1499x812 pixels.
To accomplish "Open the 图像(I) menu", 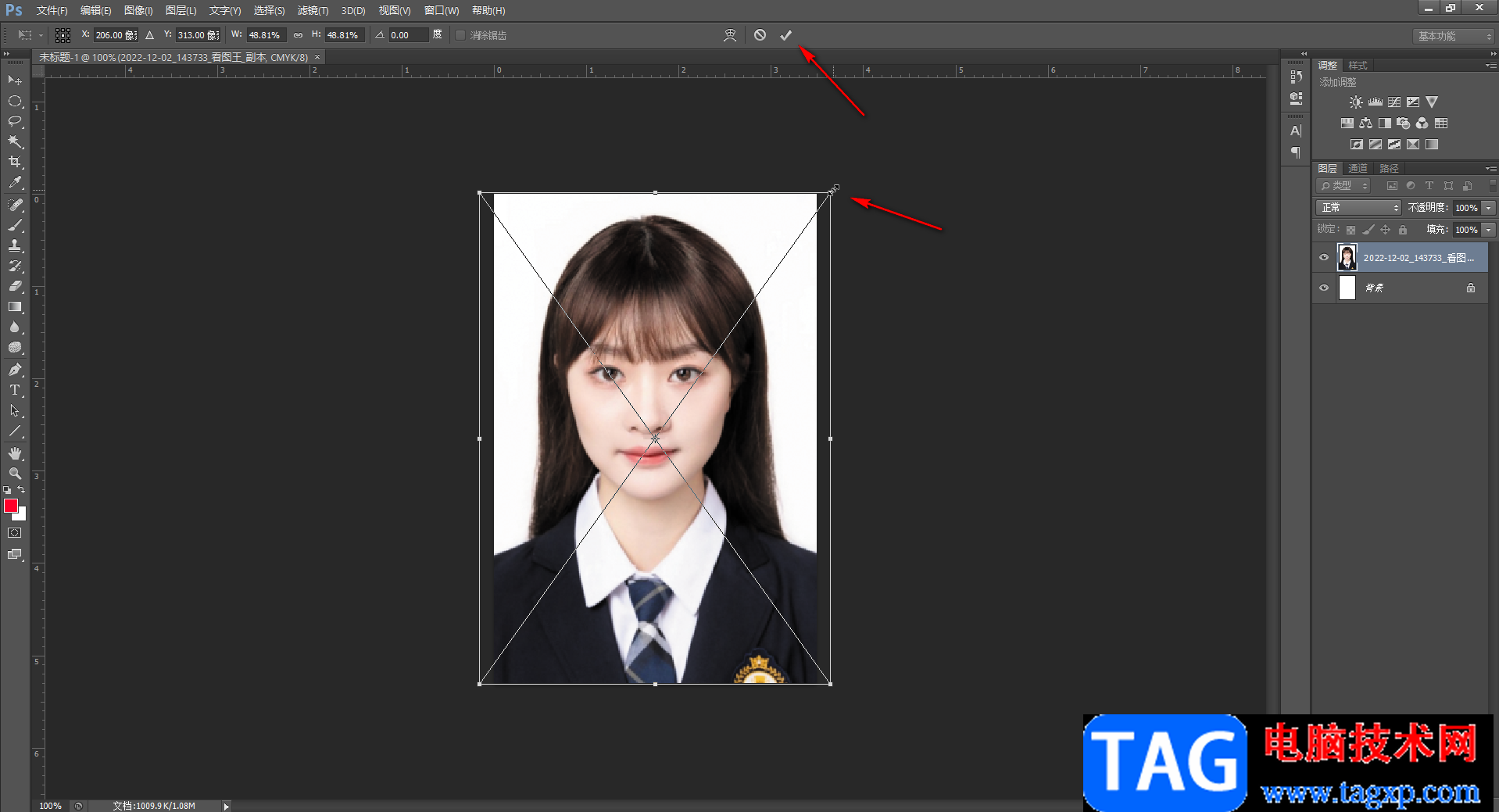I will click(138, 11).
